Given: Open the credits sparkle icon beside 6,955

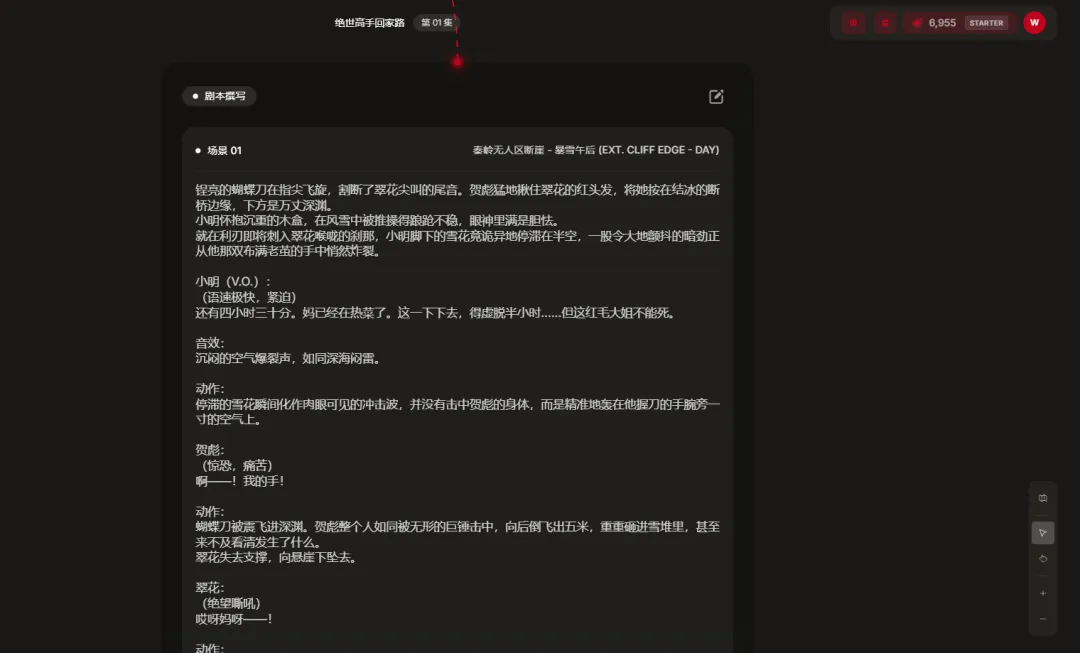Looking at the screenshot, I should pos(917,23).
